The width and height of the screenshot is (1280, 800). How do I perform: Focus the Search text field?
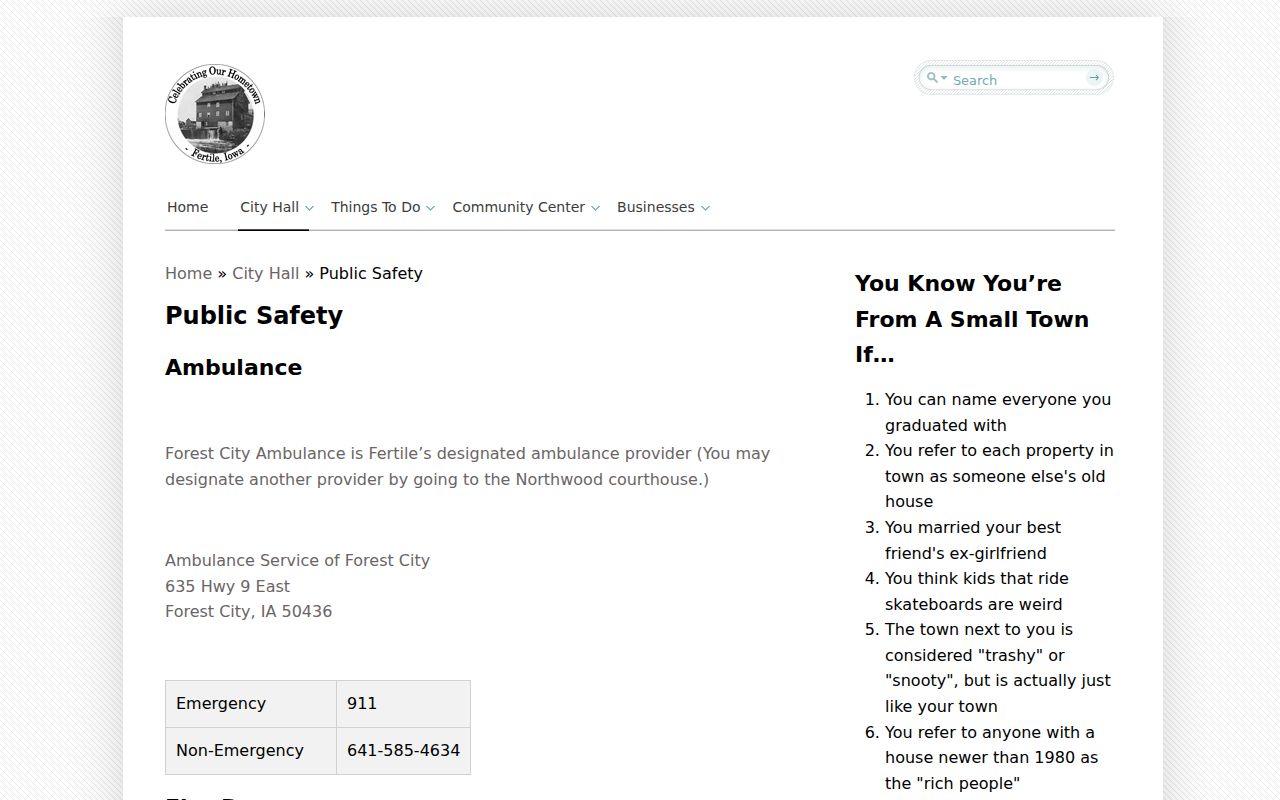point(1016,79)
